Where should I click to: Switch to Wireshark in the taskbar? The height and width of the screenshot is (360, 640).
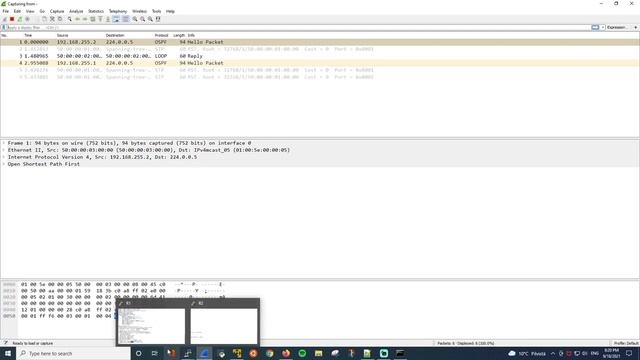[204, 353]
